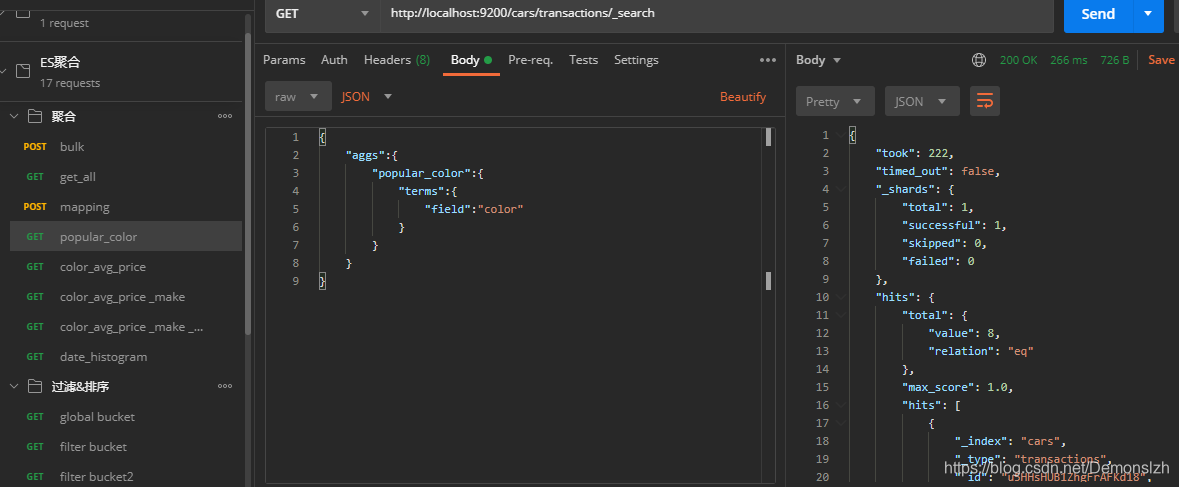
Task: Toggle the response line wrap icon
Action: tap(985, 101)
